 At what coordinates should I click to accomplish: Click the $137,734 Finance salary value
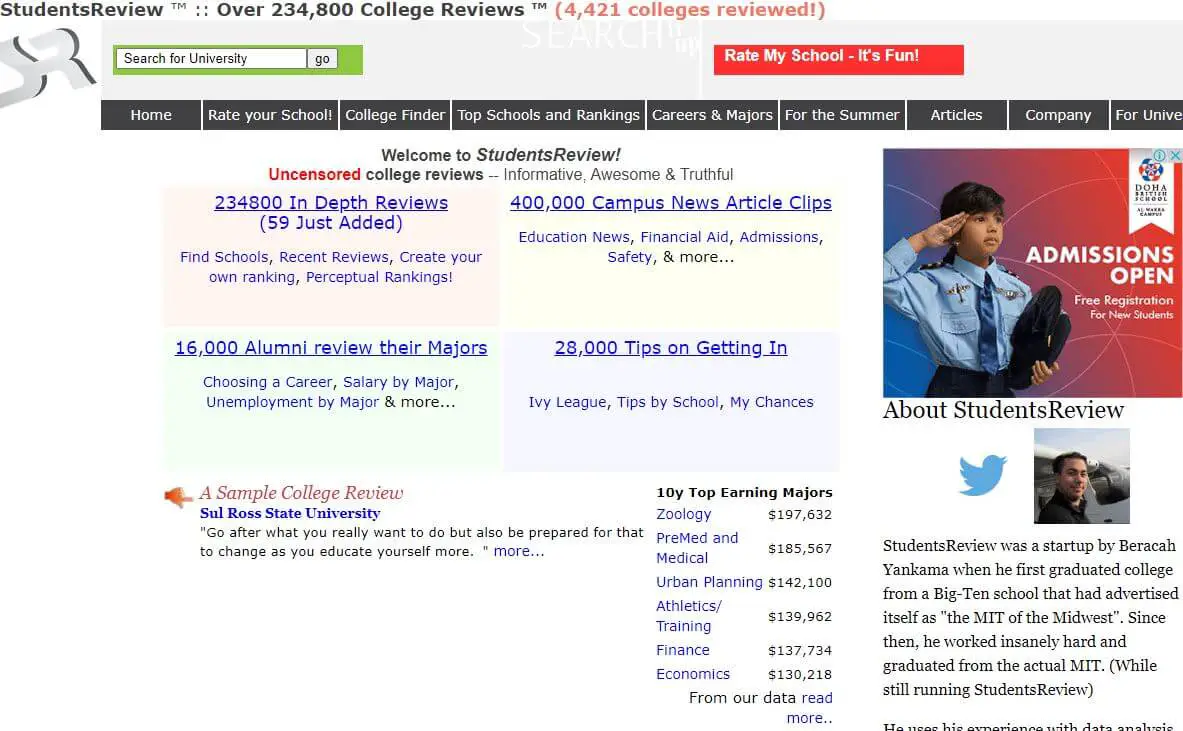800,650
